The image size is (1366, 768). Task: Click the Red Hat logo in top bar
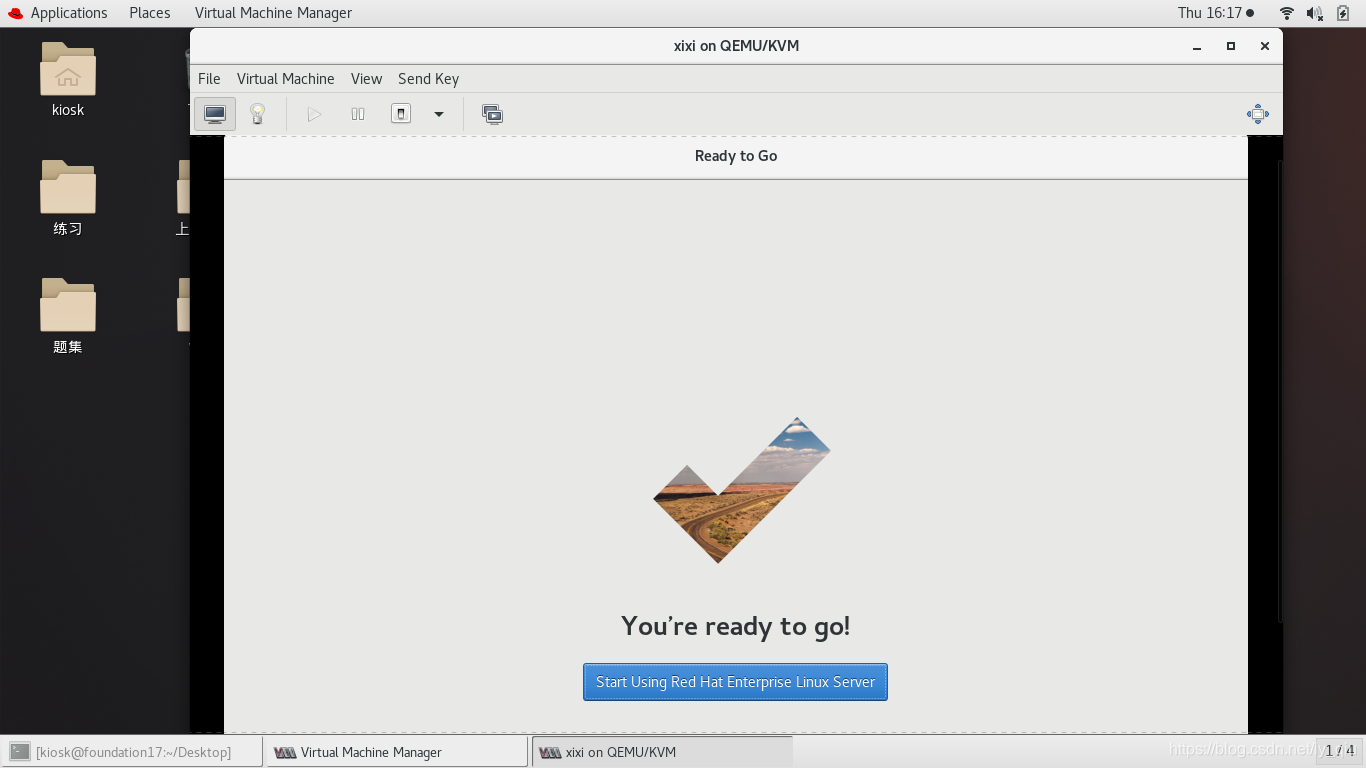(x=15, y=13)
